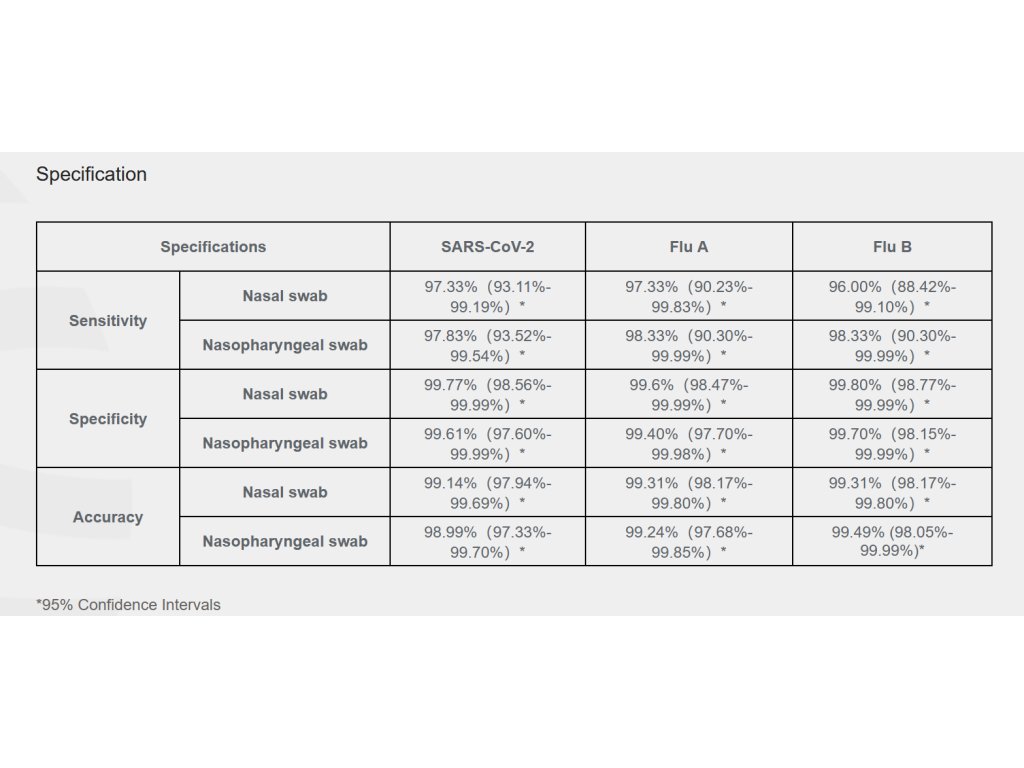Click the 99.77% SARS-CoV-2 specificity cell
The height and width of the screenshot is (768, 1024).
click(487, 394)
